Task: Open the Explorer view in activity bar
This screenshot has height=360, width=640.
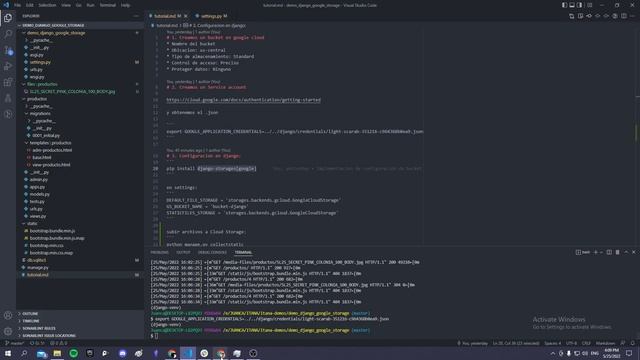Action: [x=8, y=18]
